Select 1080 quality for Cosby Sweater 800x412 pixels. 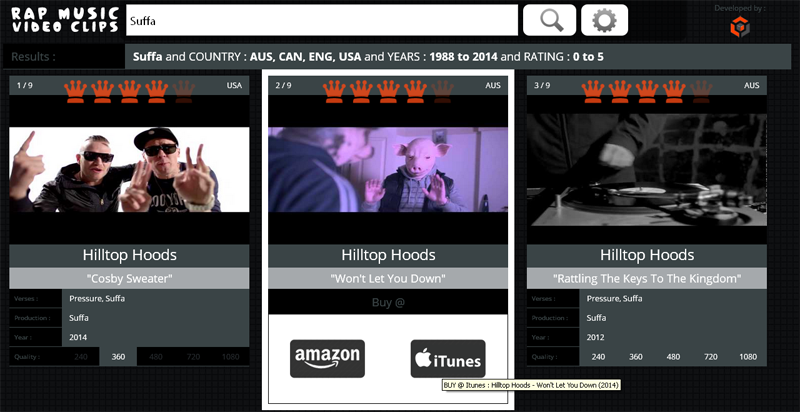coord(231,357)
